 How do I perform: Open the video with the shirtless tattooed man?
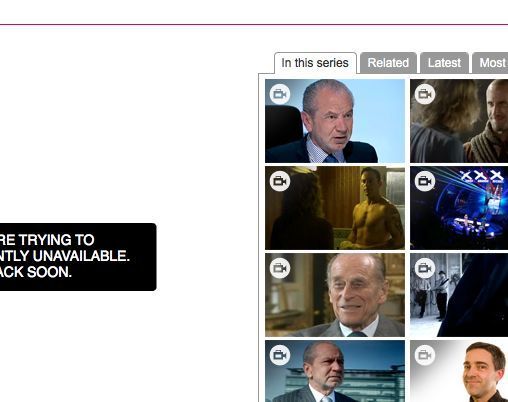tap(335, 208)
